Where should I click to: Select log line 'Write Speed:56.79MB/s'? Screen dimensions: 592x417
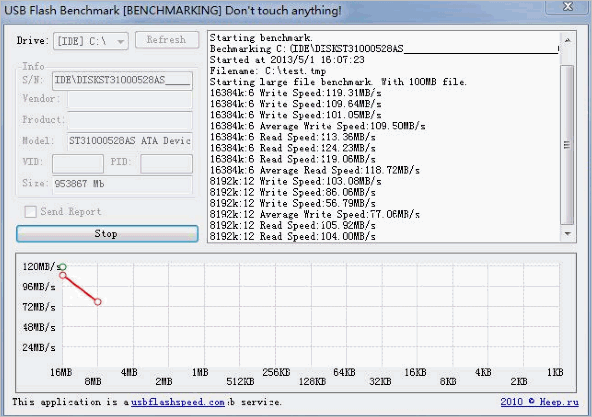pos(293,203)
